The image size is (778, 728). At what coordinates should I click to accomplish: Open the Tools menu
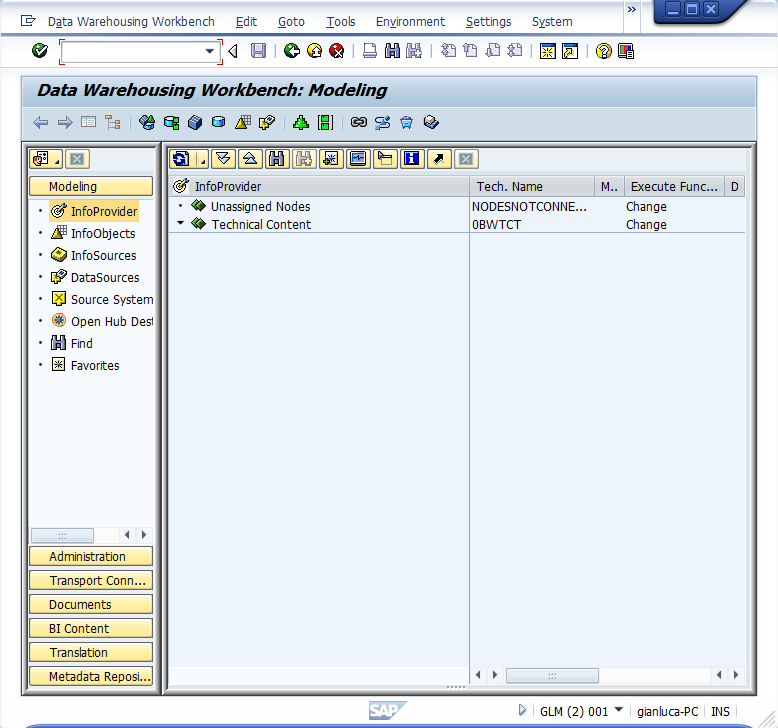coord(340,22)
